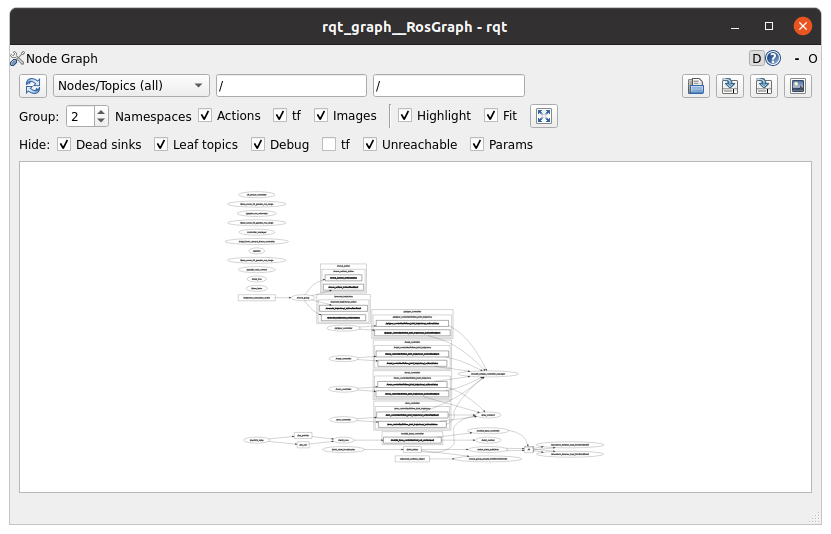Click the Refresh ROS graph button
This screenshot has height=534, width=831.
[34, 86]
